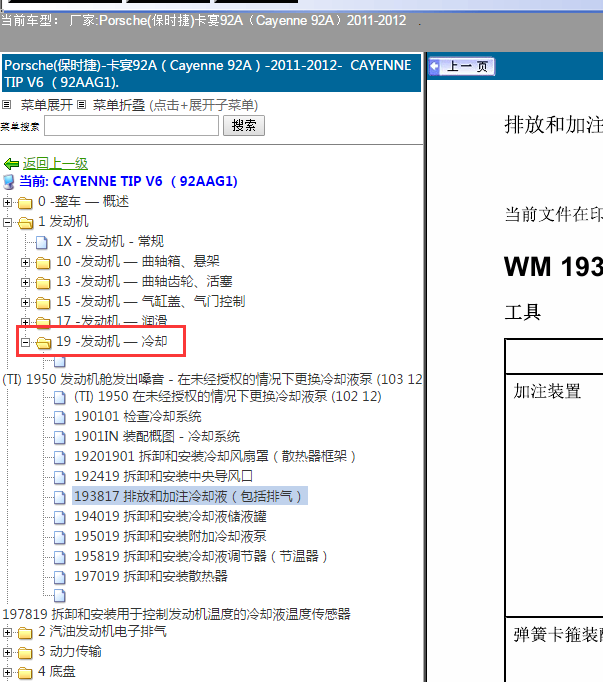Open (TI) 1950 发动机舱发出噪音 (103 12) entry
603x682 pixels.
pos(212,379)
